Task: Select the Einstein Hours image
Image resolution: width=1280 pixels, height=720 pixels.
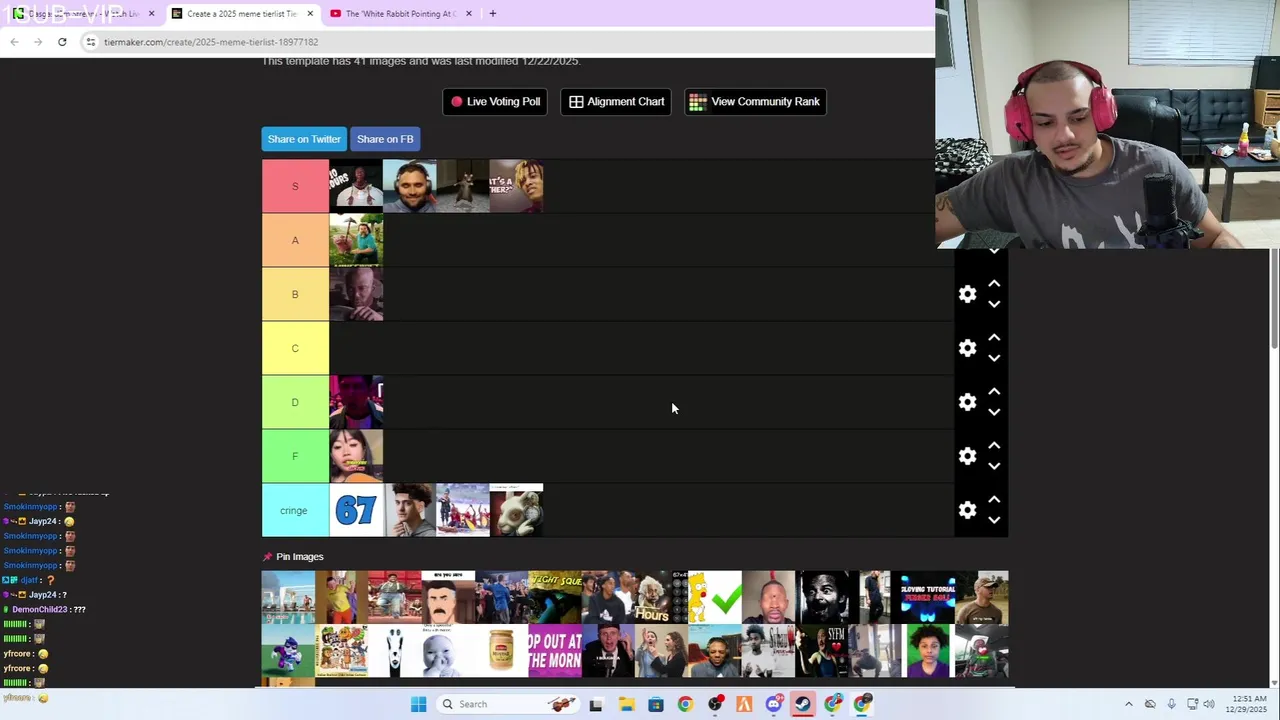Action: coord(661,597)
